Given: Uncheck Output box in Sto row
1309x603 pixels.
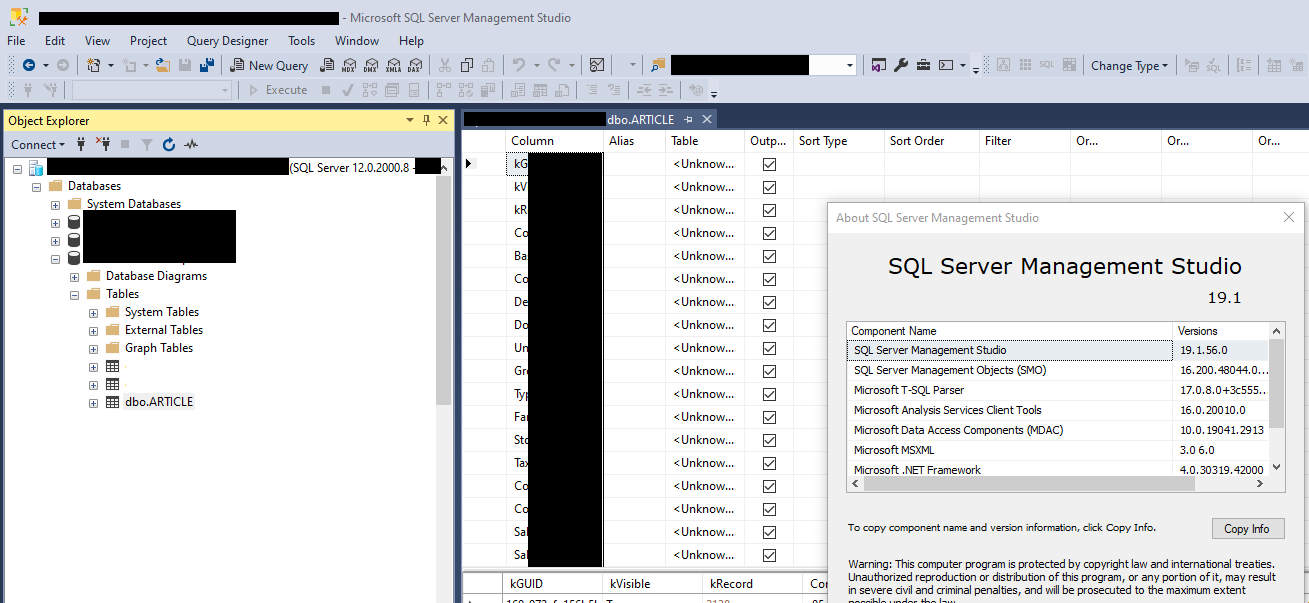Looking at the screenshot, I should pos(769,440).
